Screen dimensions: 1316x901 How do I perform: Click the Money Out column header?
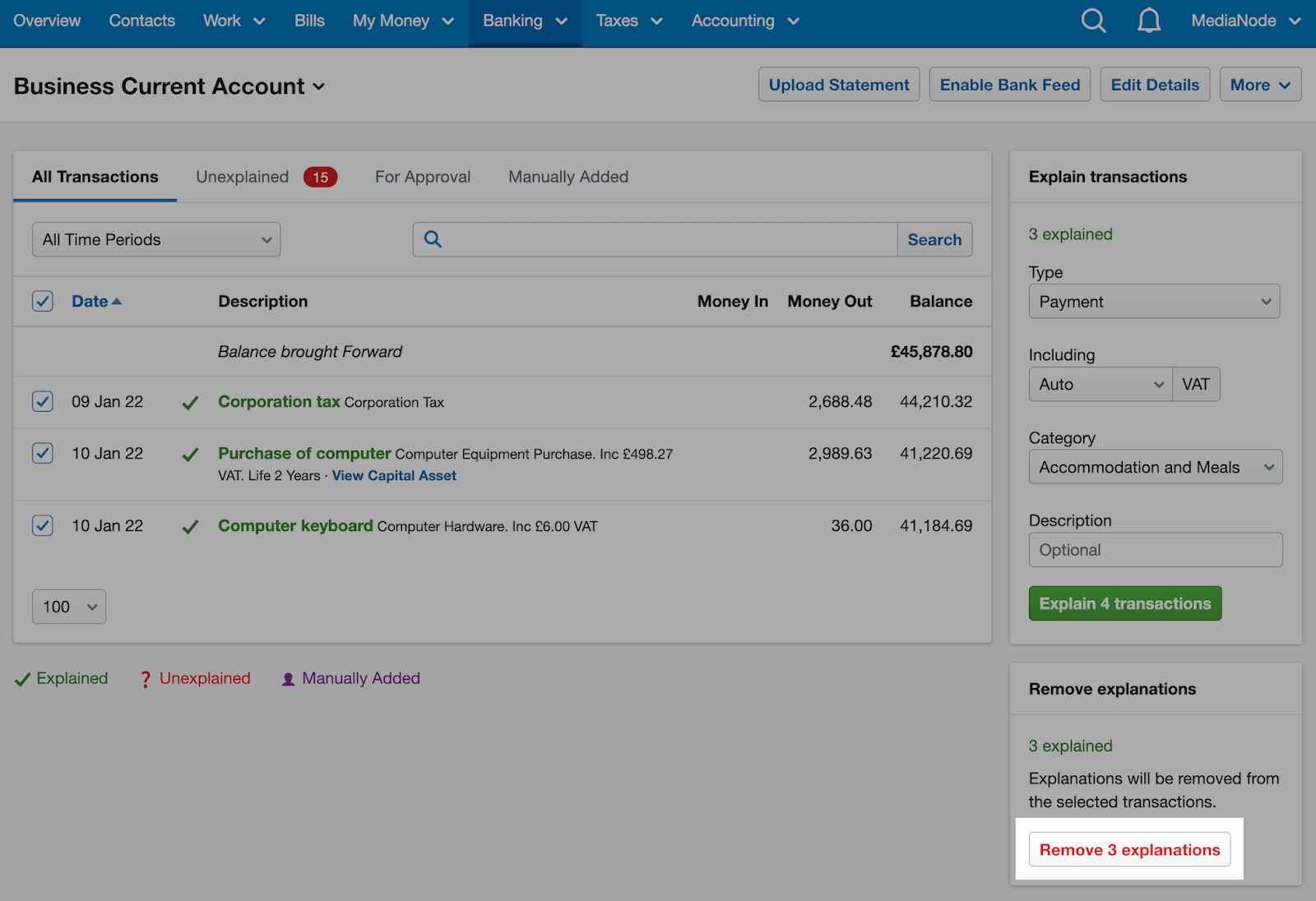tap(830, 302)
